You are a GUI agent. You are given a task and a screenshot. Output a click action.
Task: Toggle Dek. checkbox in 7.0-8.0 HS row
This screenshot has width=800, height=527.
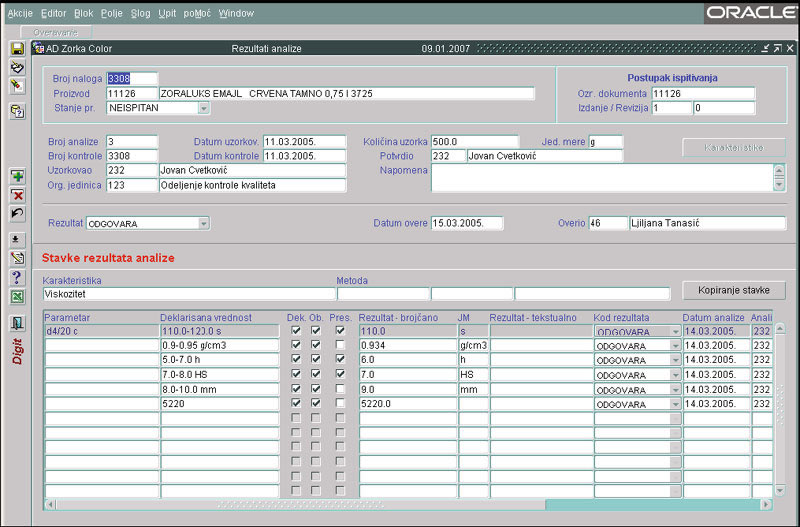coord(296,374)
